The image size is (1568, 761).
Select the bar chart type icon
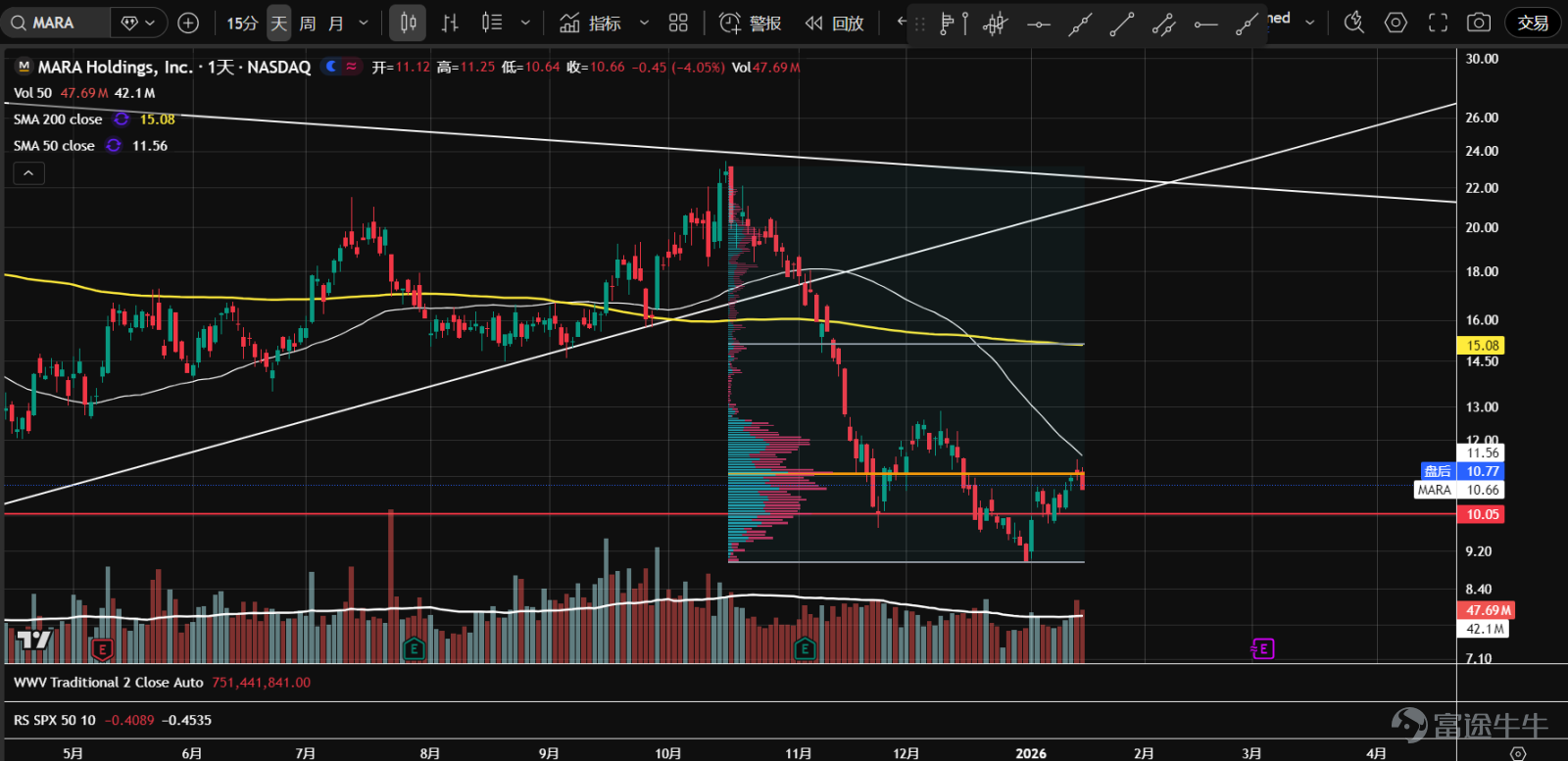click(450, 23)
